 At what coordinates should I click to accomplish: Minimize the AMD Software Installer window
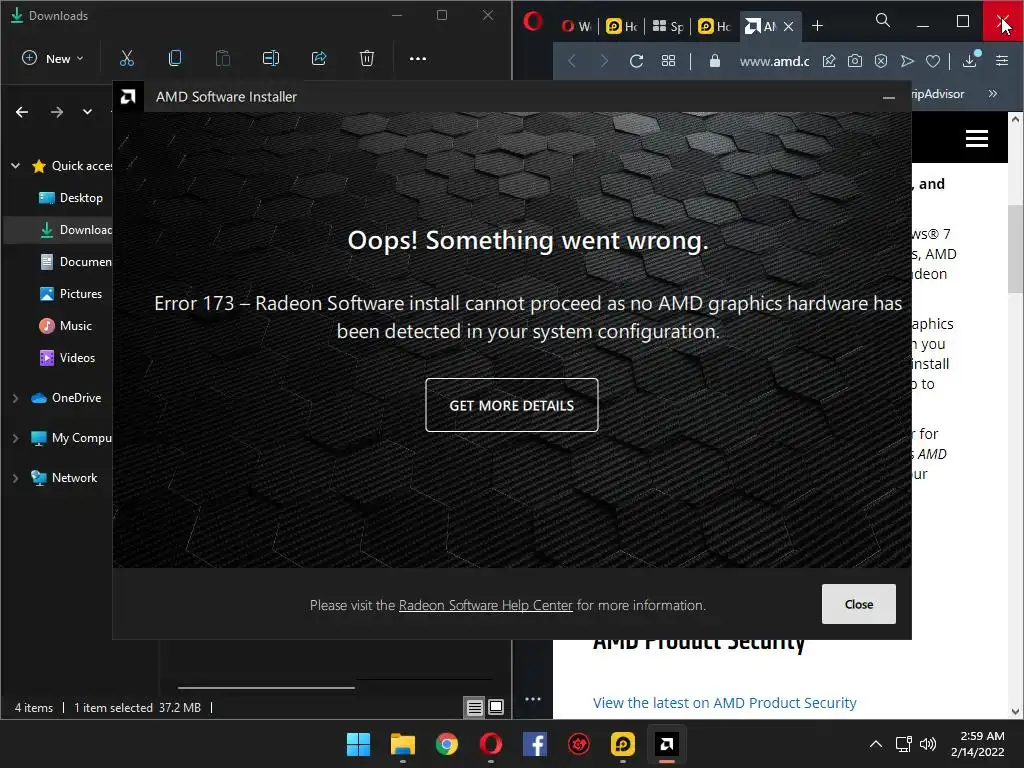[888, 97]
